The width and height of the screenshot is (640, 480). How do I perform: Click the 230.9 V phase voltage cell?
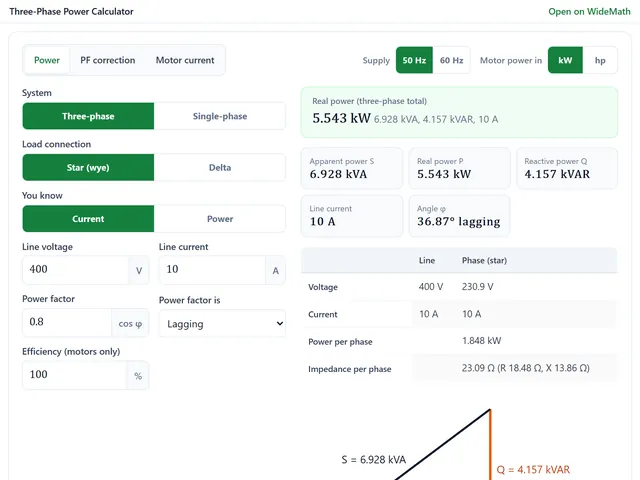(478, 287)
